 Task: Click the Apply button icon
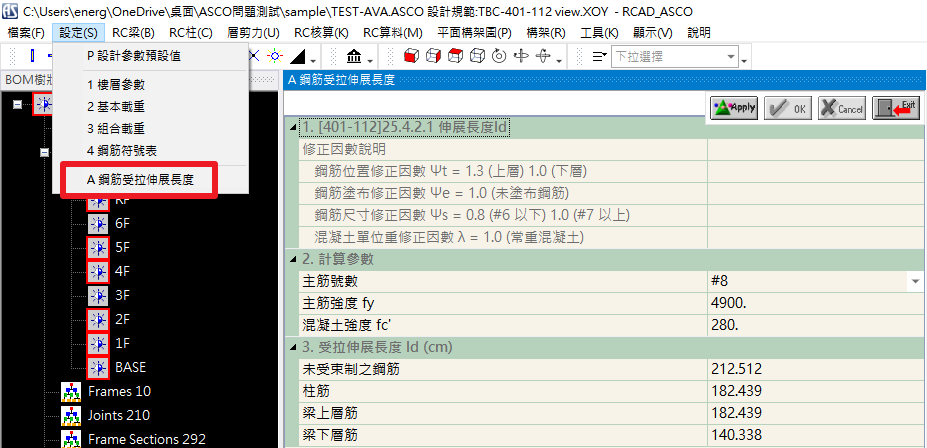734,108
